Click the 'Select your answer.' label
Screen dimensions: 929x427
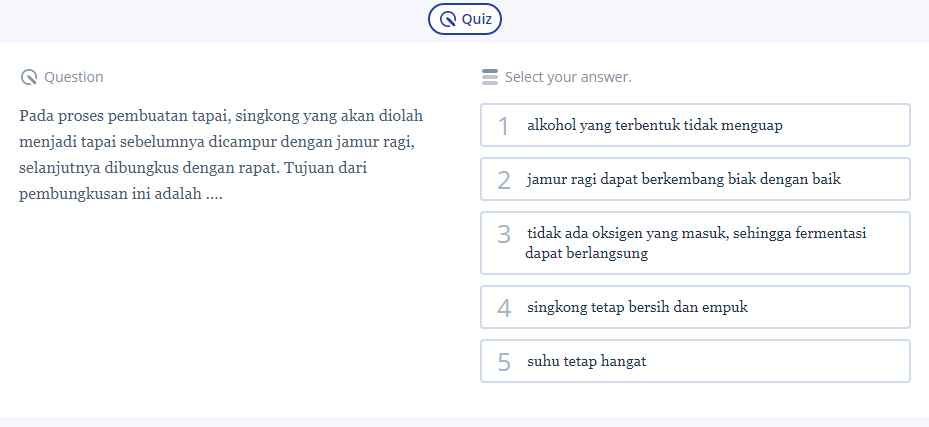pyautogui.click(x=568, y=77)
